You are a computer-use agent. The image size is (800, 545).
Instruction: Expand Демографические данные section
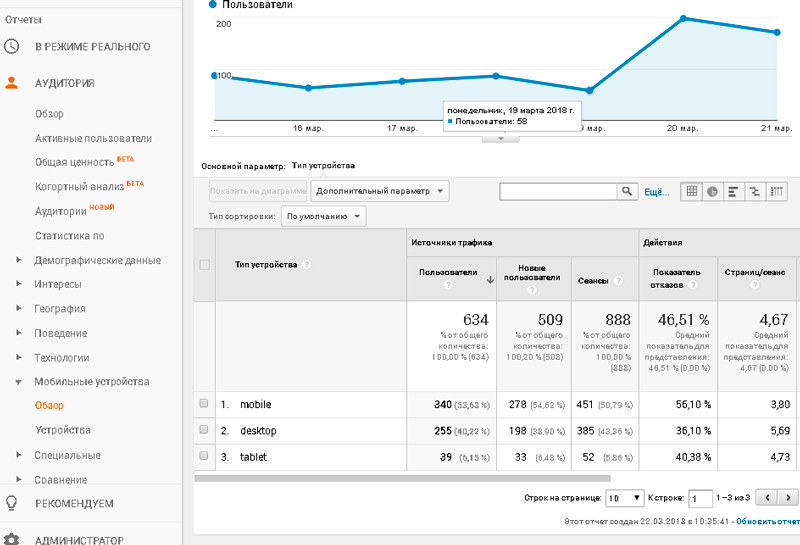coord(19,260)
